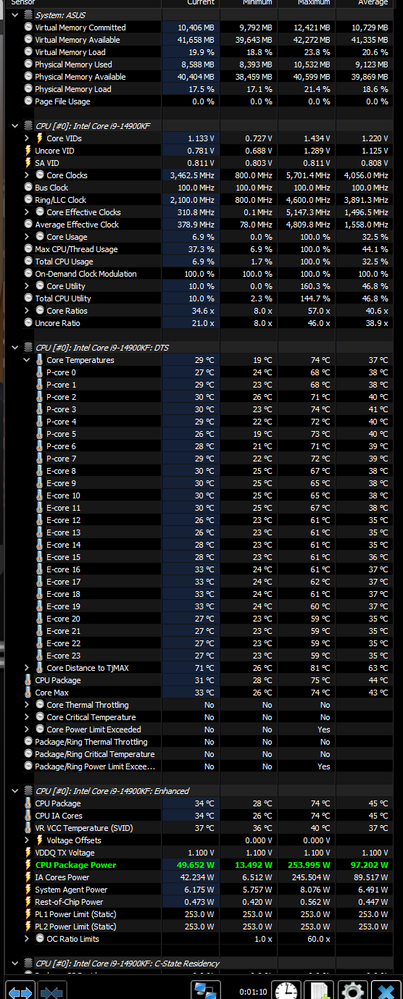
Task: Expand the Core Critical Temperature row
Action: 27,717
